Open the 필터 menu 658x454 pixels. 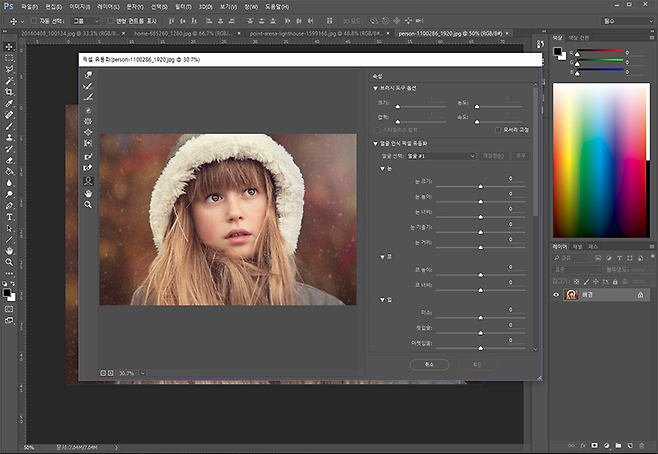pyautogui.click(x=184, y=6)
